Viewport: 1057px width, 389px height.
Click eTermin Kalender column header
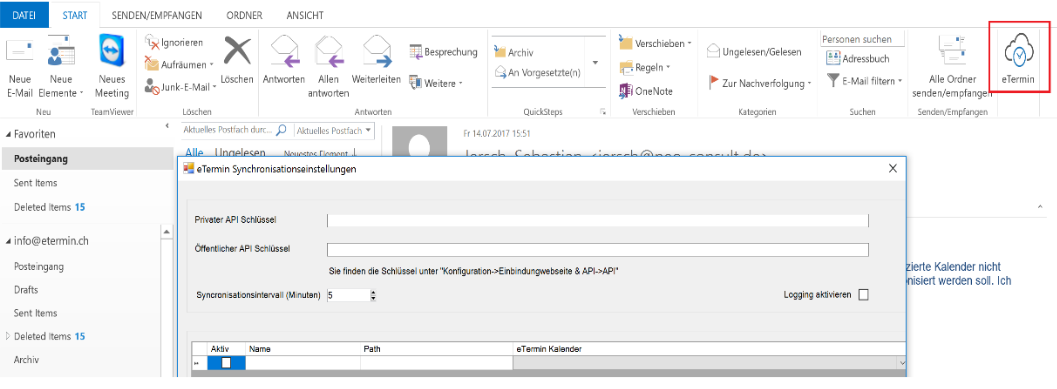point(709,349)
